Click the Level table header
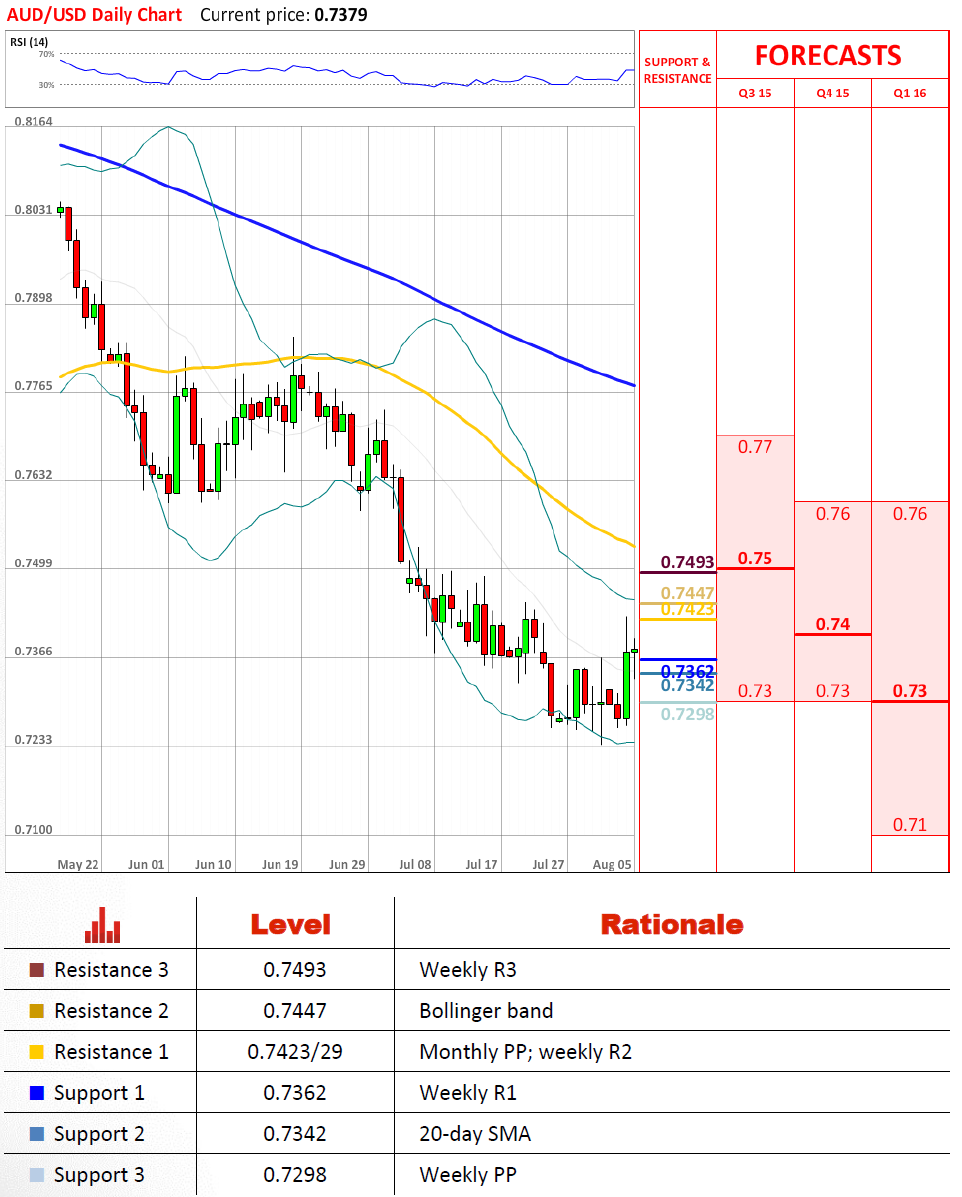This screenshot has width=962, height=1197. (290, 924)
